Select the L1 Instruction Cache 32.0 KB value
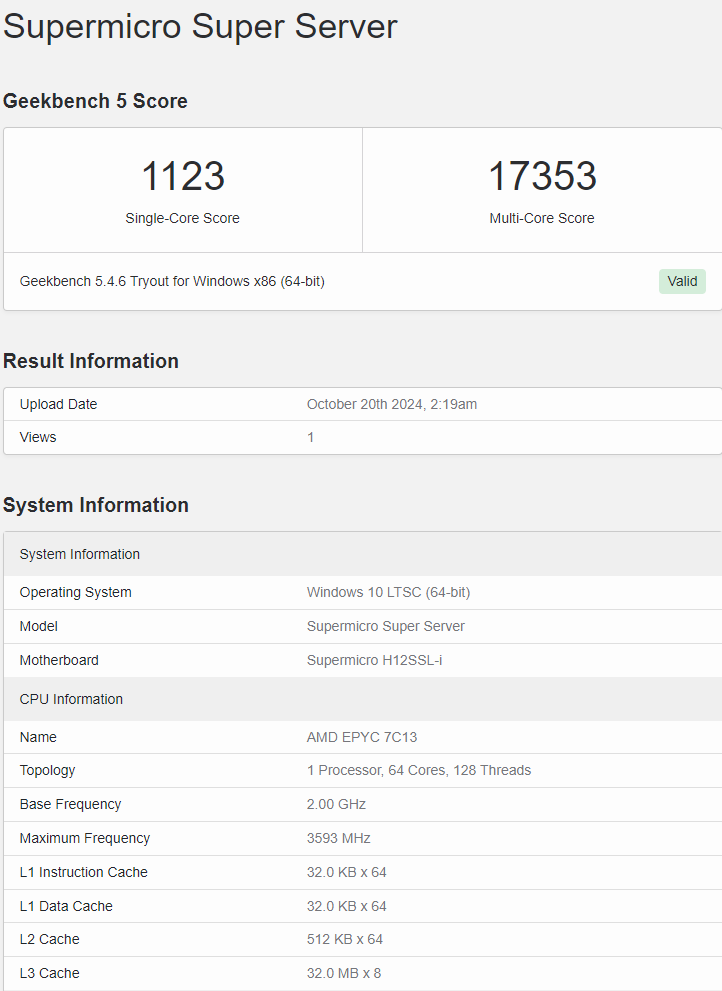722x991 pixels. pos(346,872)
